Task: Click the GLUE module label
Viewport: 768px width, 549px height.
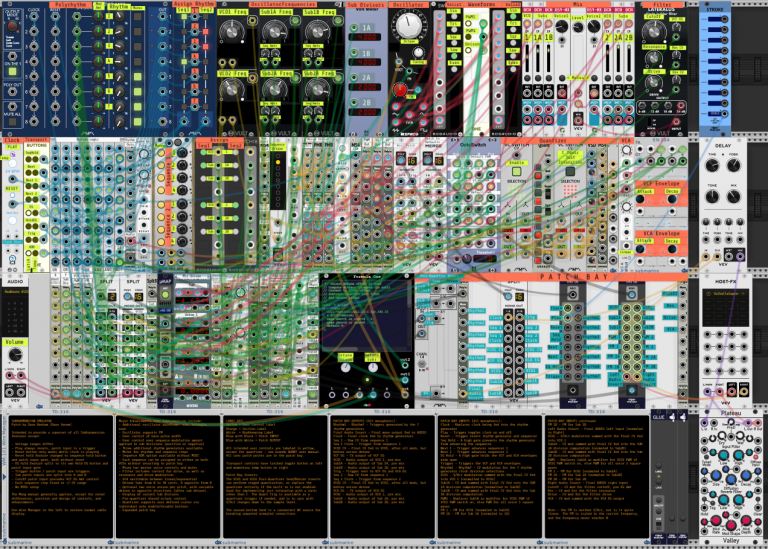Action: coord(659,416)
